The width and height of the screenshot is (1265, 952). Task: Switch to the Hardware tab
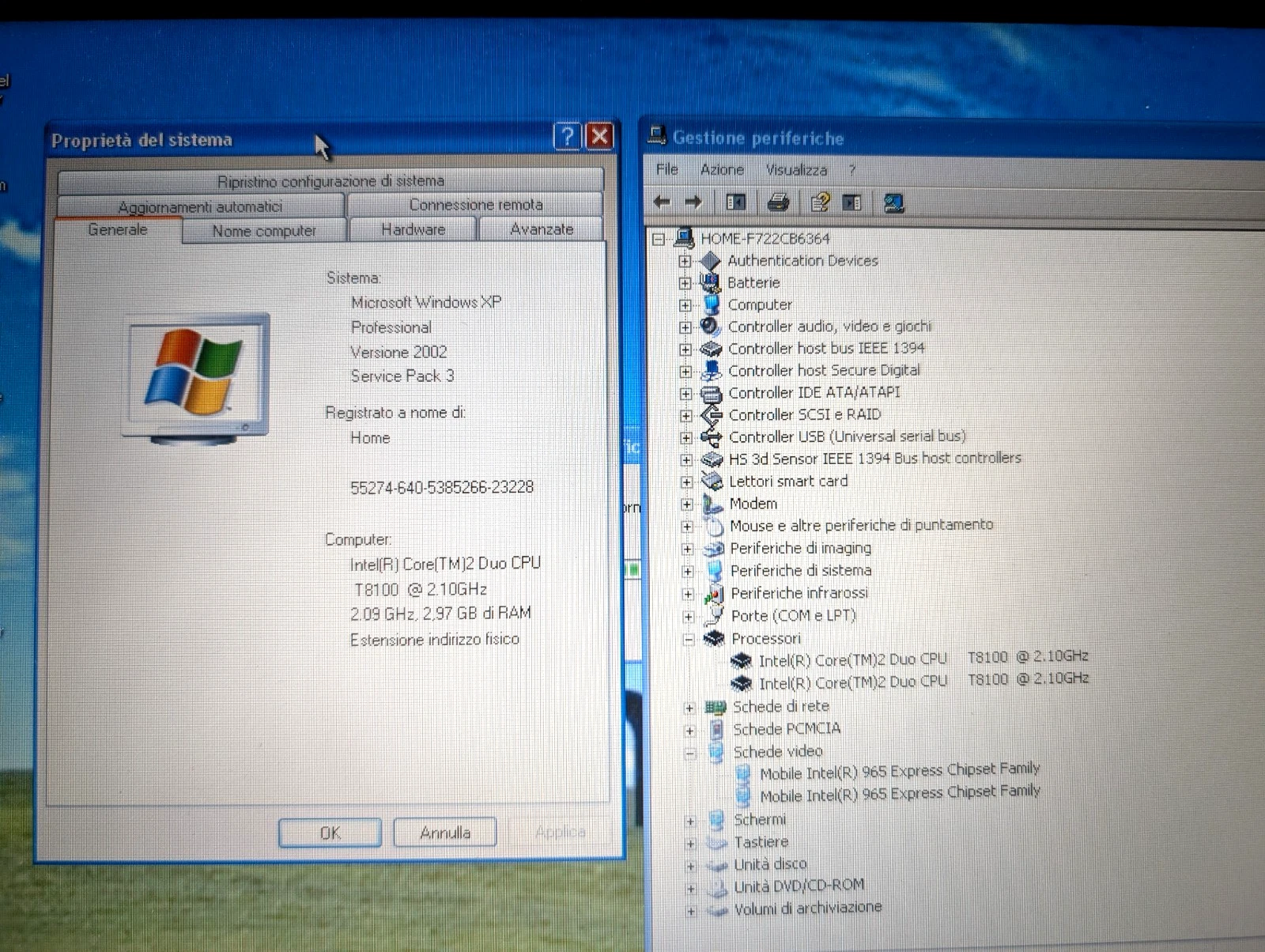[x=413, y=229]
